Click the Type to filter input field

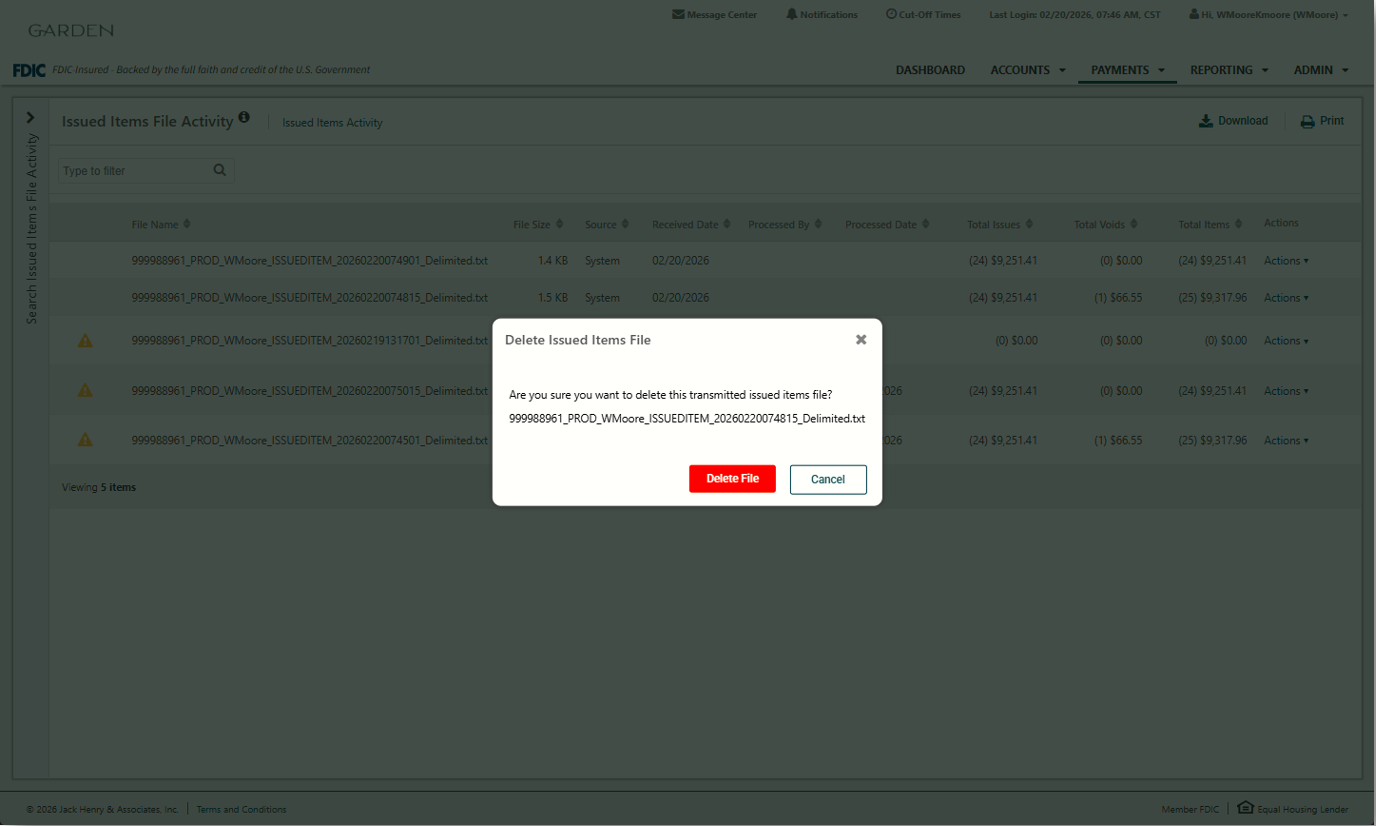(135, 171)
